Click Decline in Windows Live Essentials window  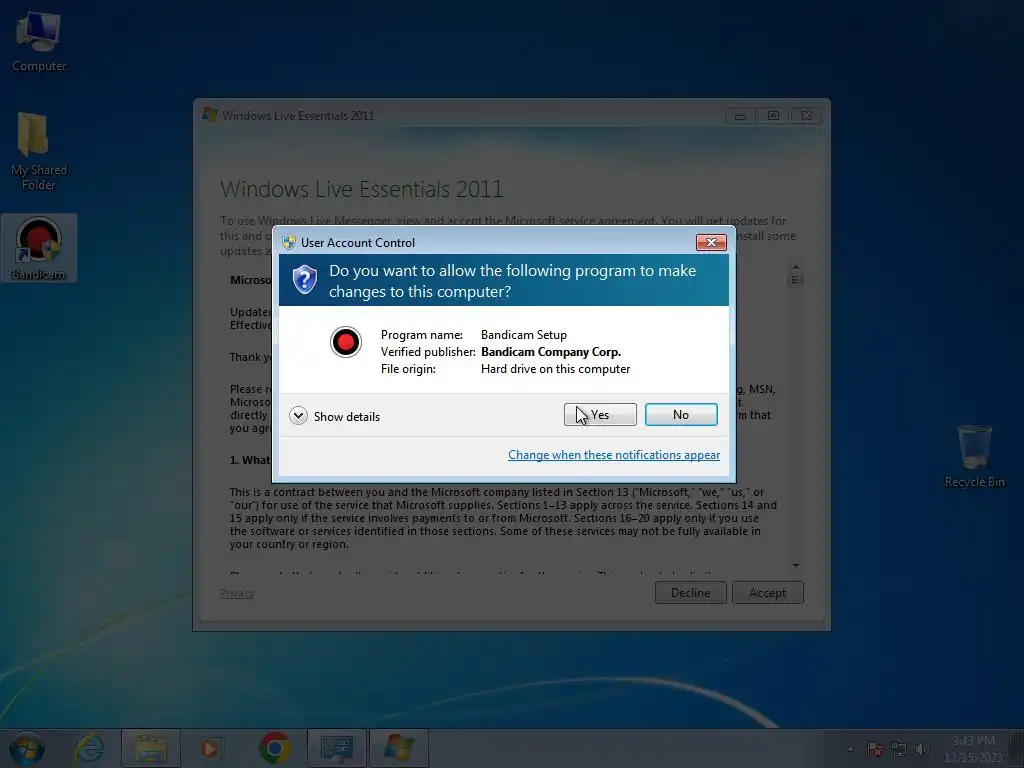690,593
